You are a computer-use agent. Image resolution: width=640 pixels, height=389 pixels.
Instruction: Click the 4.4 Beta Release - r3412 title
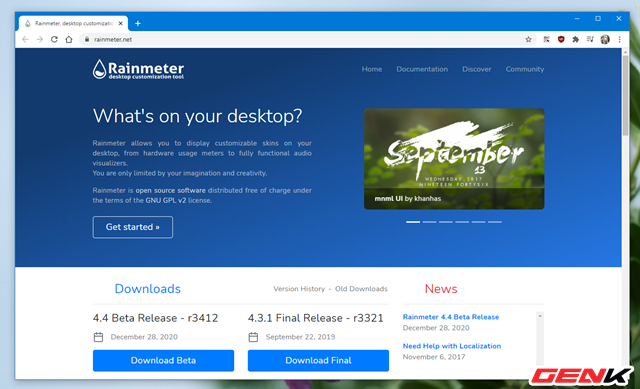[156, 318]
